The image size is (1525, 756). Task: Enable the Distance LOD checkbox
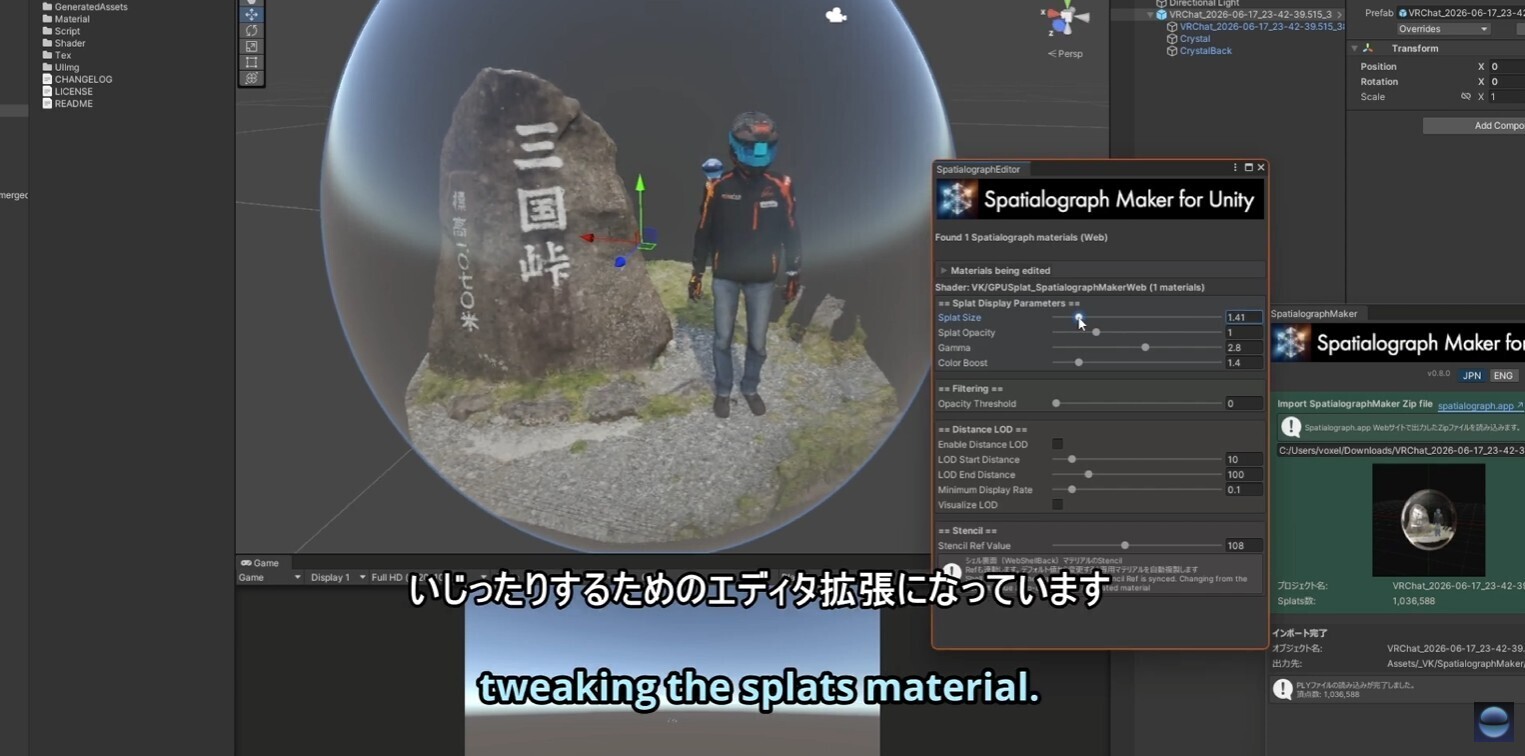1057,444
